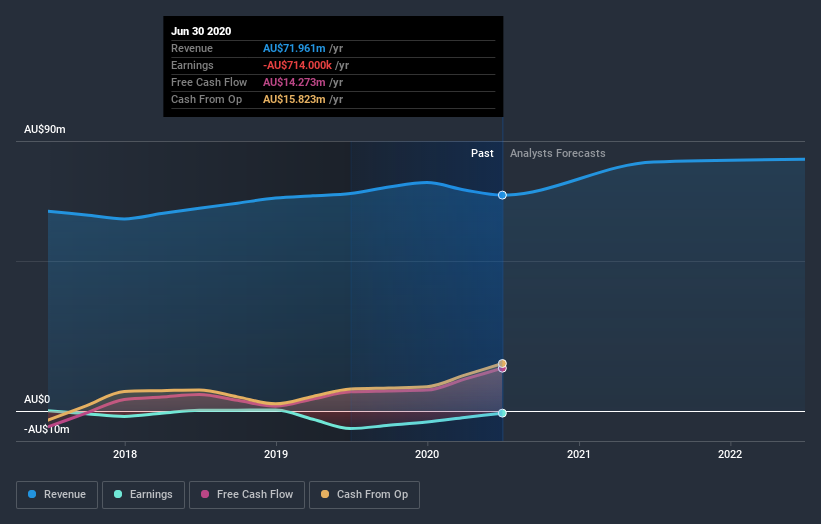The image size is (821, 524).
Task: Click the Cash From Op tooltip row label
Action: 206,99
